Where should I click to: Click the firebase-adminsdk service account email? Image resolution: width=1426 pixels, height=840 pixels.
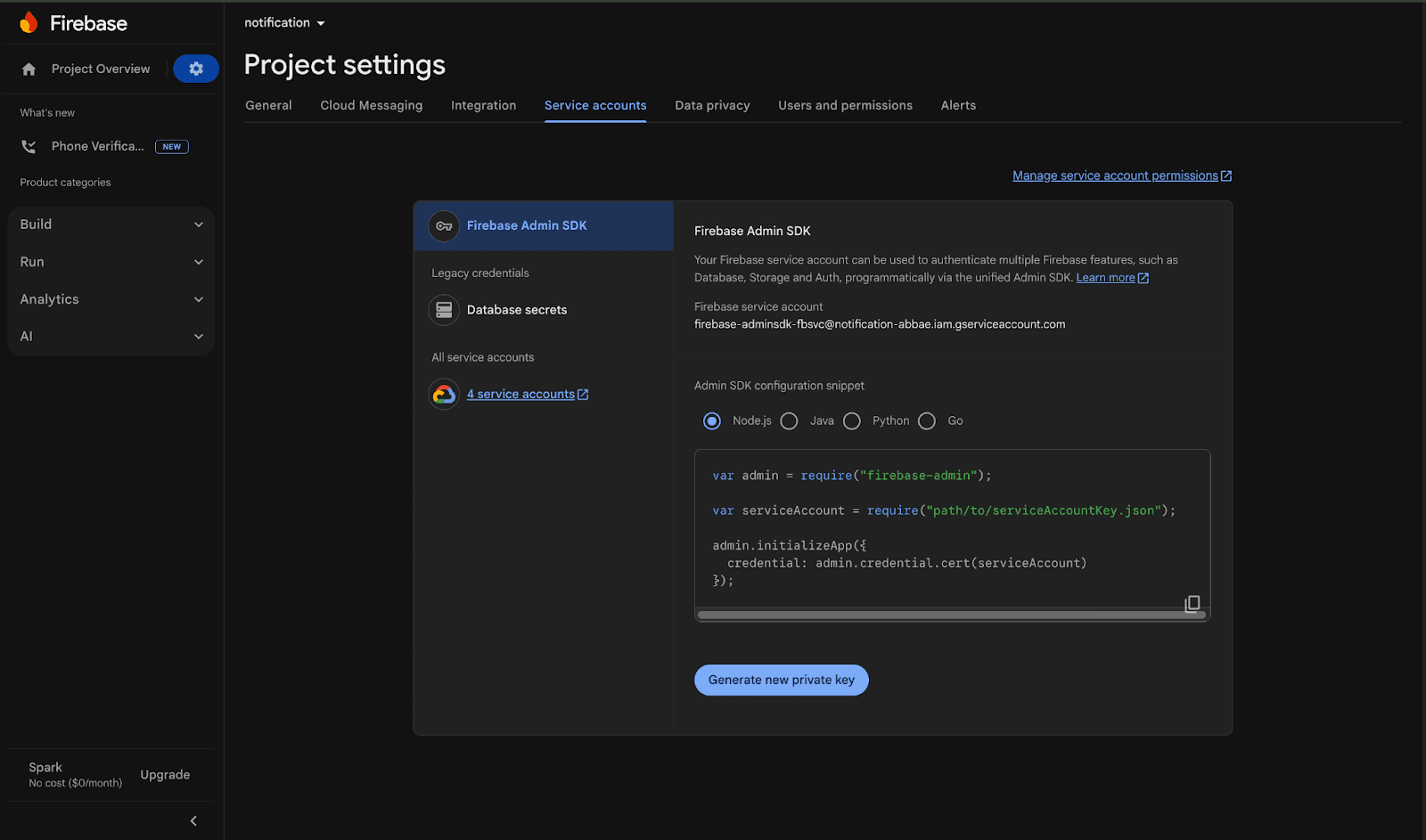[880, 324]
